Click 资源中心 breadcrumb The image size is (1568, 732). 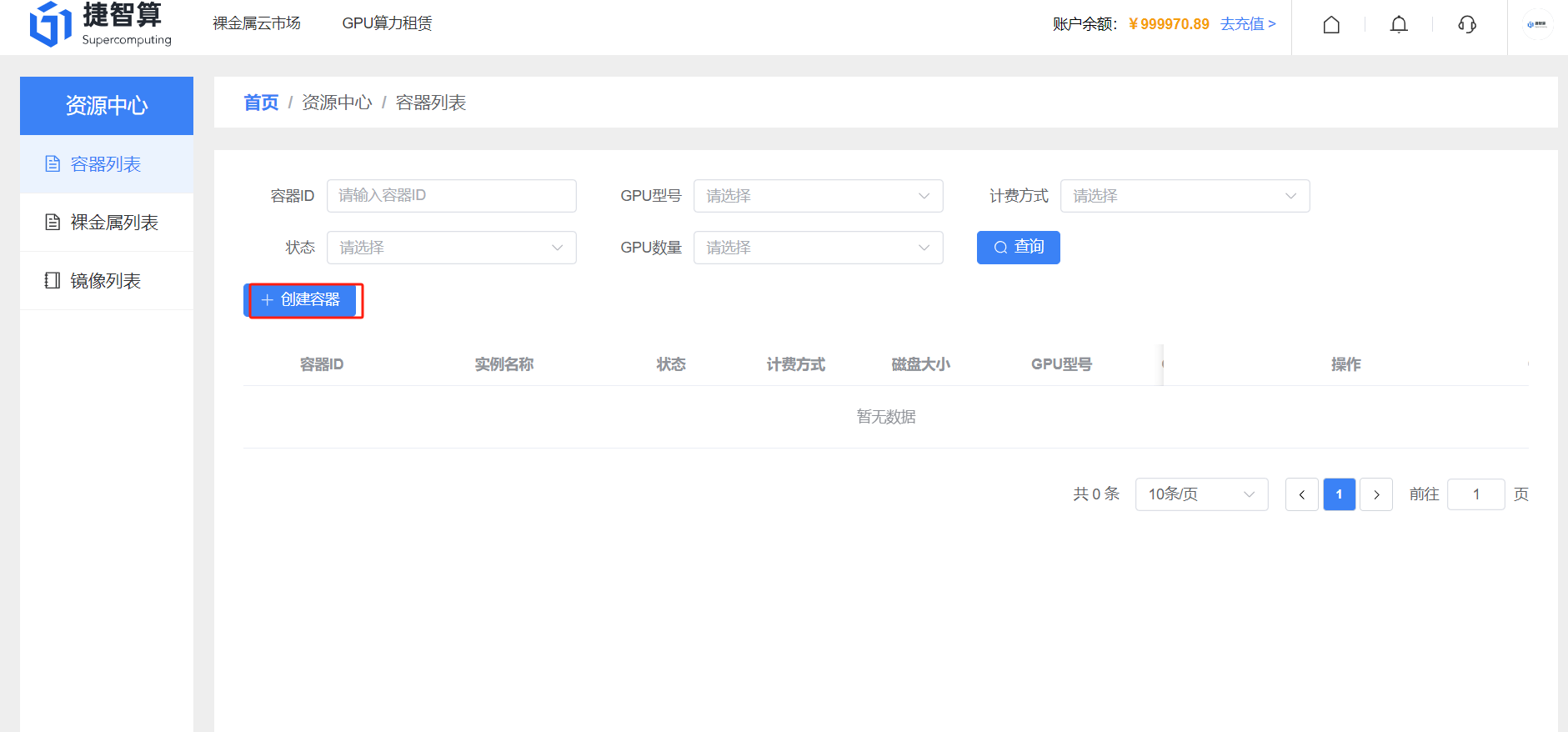point(337,103)
